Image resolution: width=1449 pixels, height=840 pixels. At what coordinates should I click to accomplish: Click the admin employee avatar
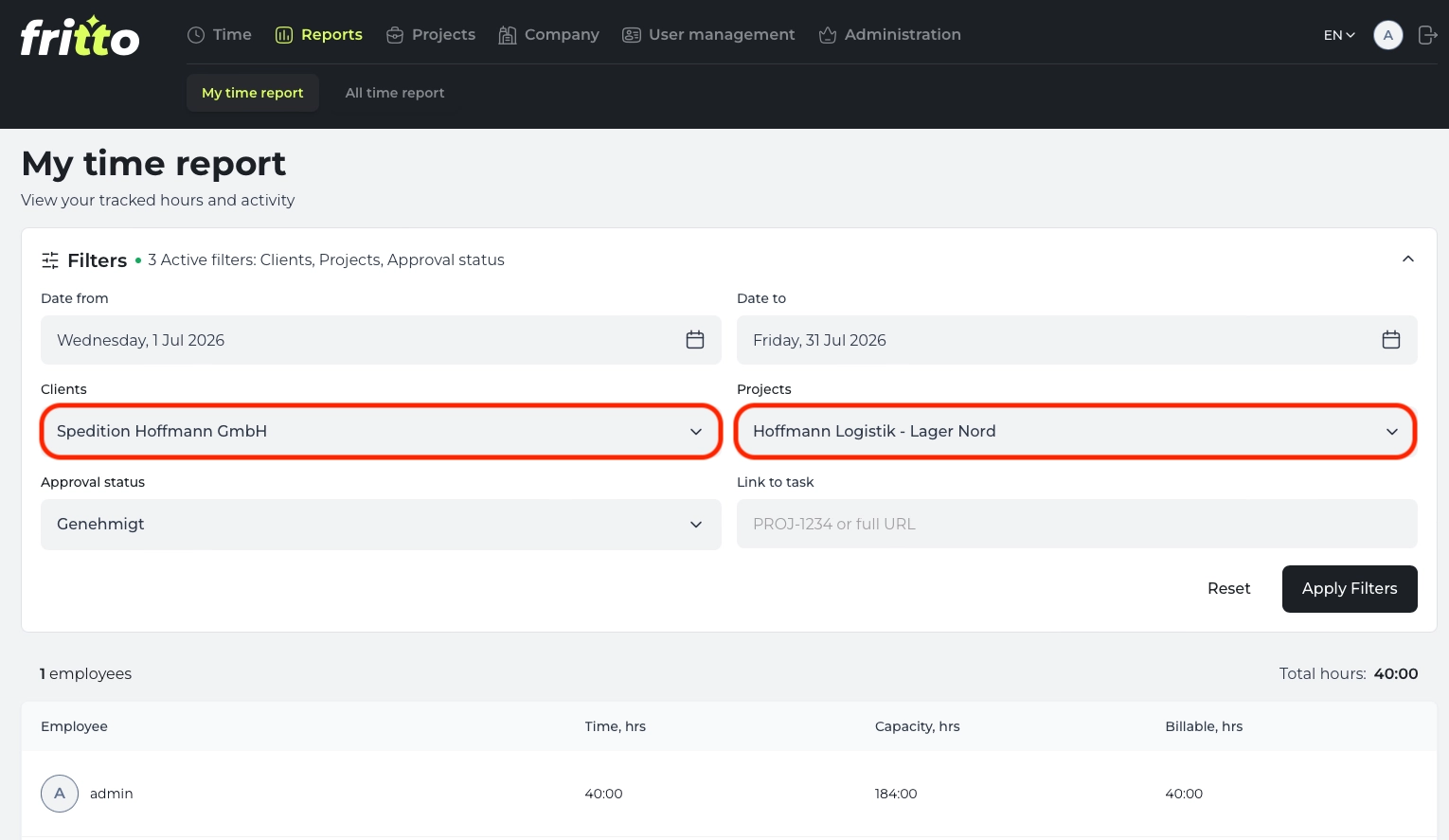[60, 794]
